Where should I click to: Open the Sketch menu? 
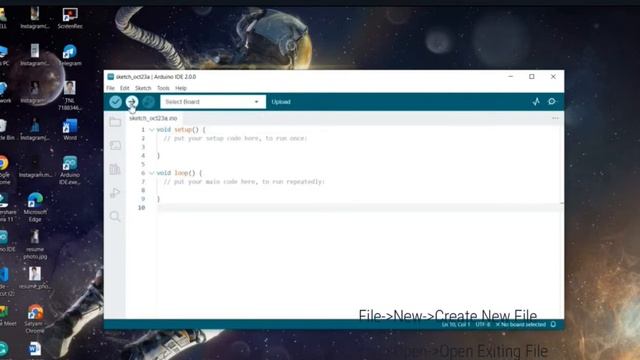pyautogui.click(x=143, y=88)
